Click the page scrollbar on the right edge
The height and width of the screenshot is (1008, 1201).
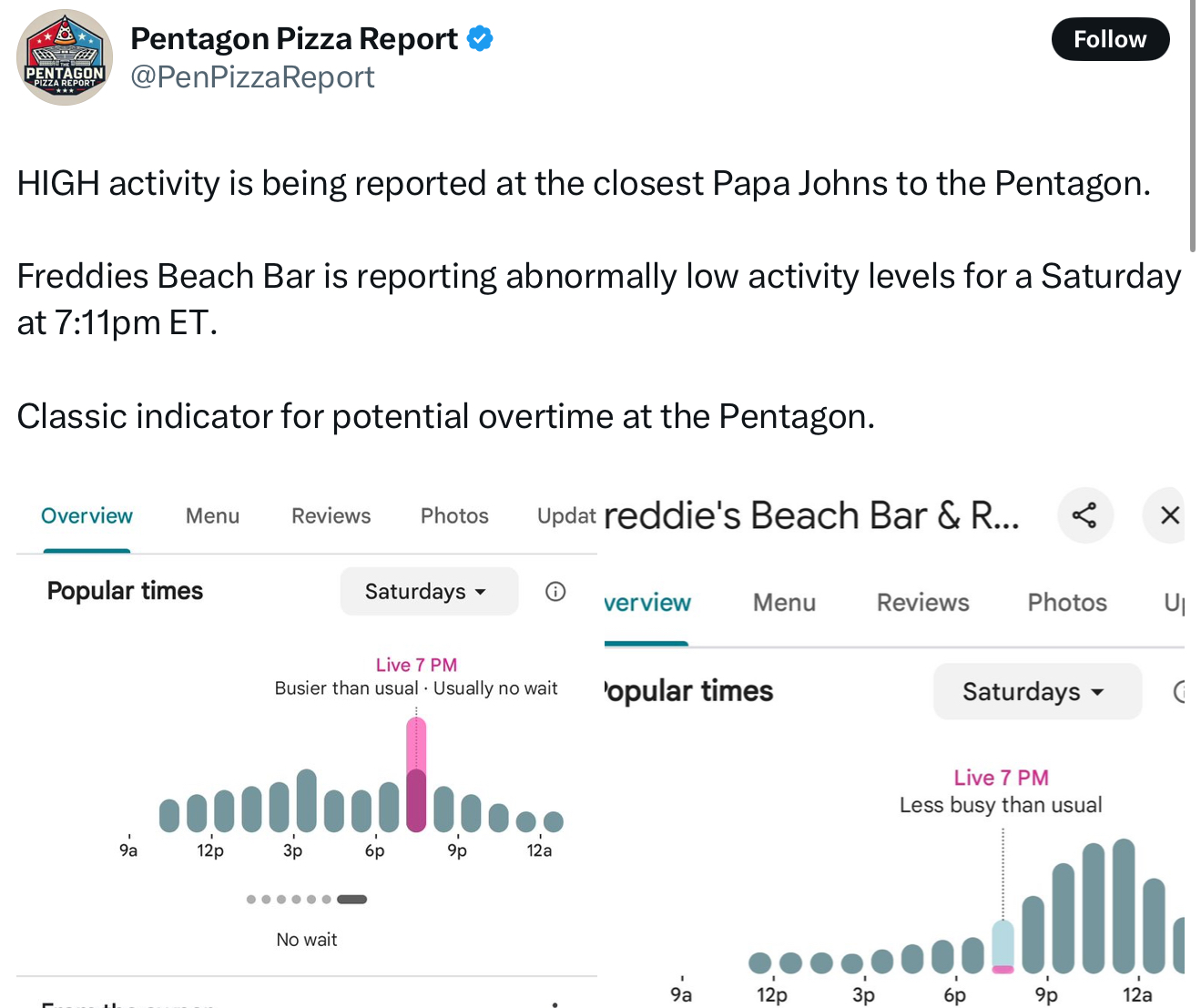tap(1193, 126)
